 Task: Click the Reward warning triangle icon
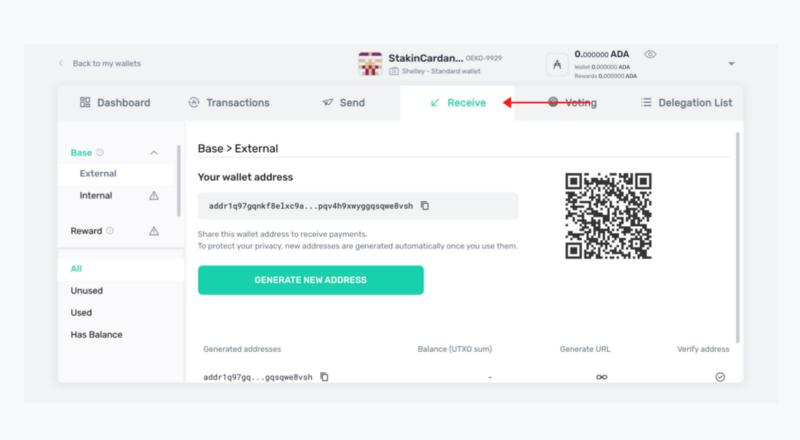[154, 231]
